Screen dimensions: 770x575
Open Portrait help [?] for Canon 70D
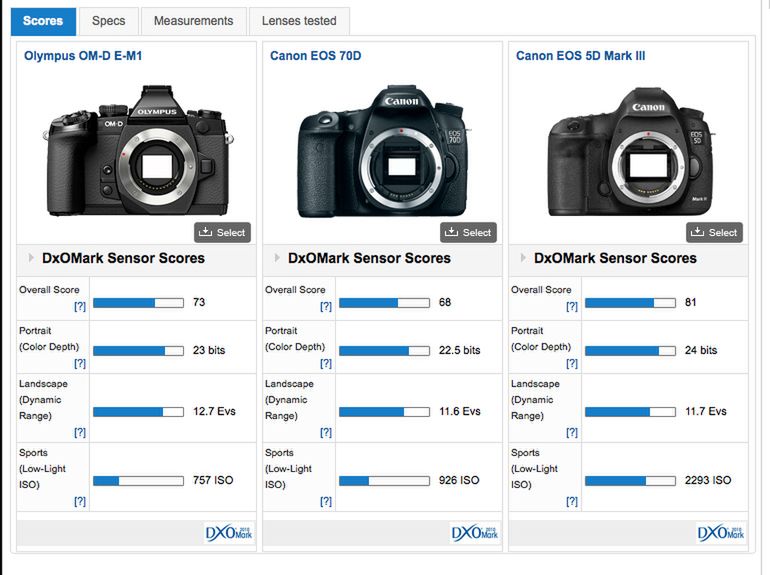326,363
